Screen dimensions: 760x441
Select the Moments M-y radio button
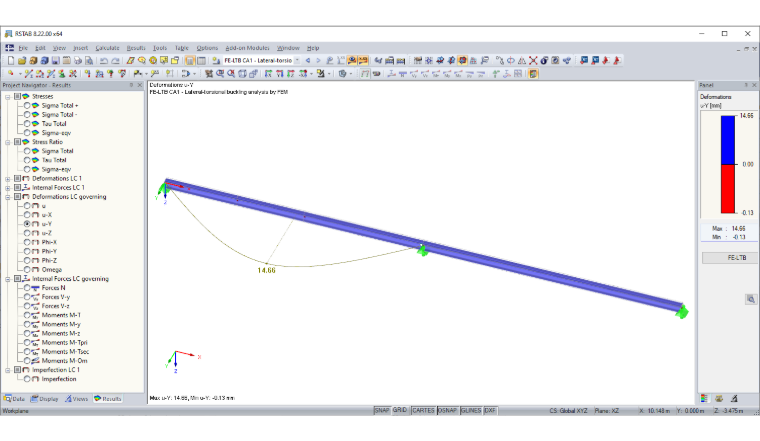pyautogui.click(x=27, y=324)
